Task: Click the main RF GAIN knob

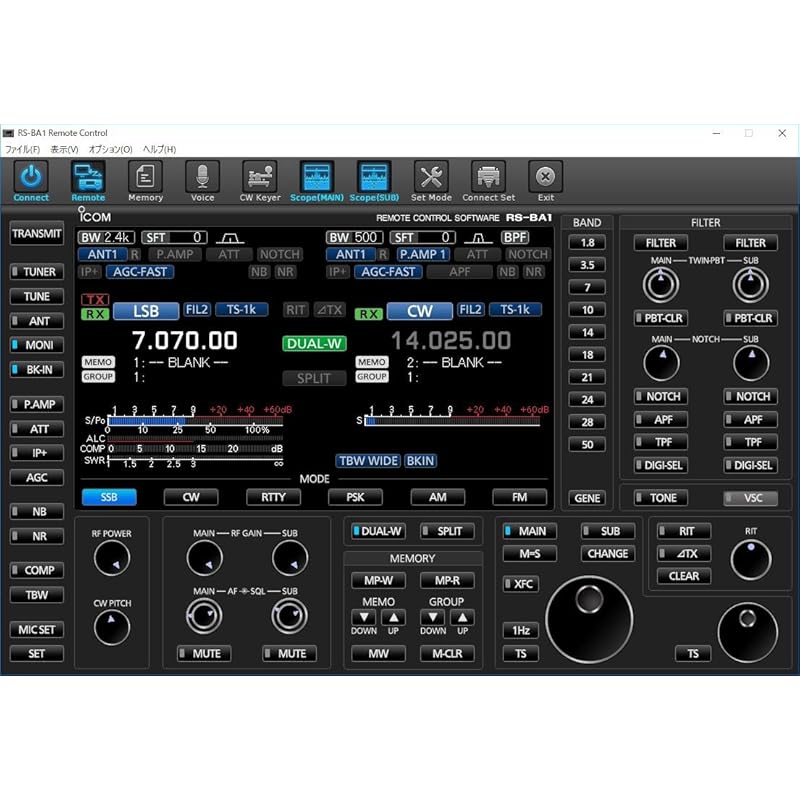Action: pos(205,558)
